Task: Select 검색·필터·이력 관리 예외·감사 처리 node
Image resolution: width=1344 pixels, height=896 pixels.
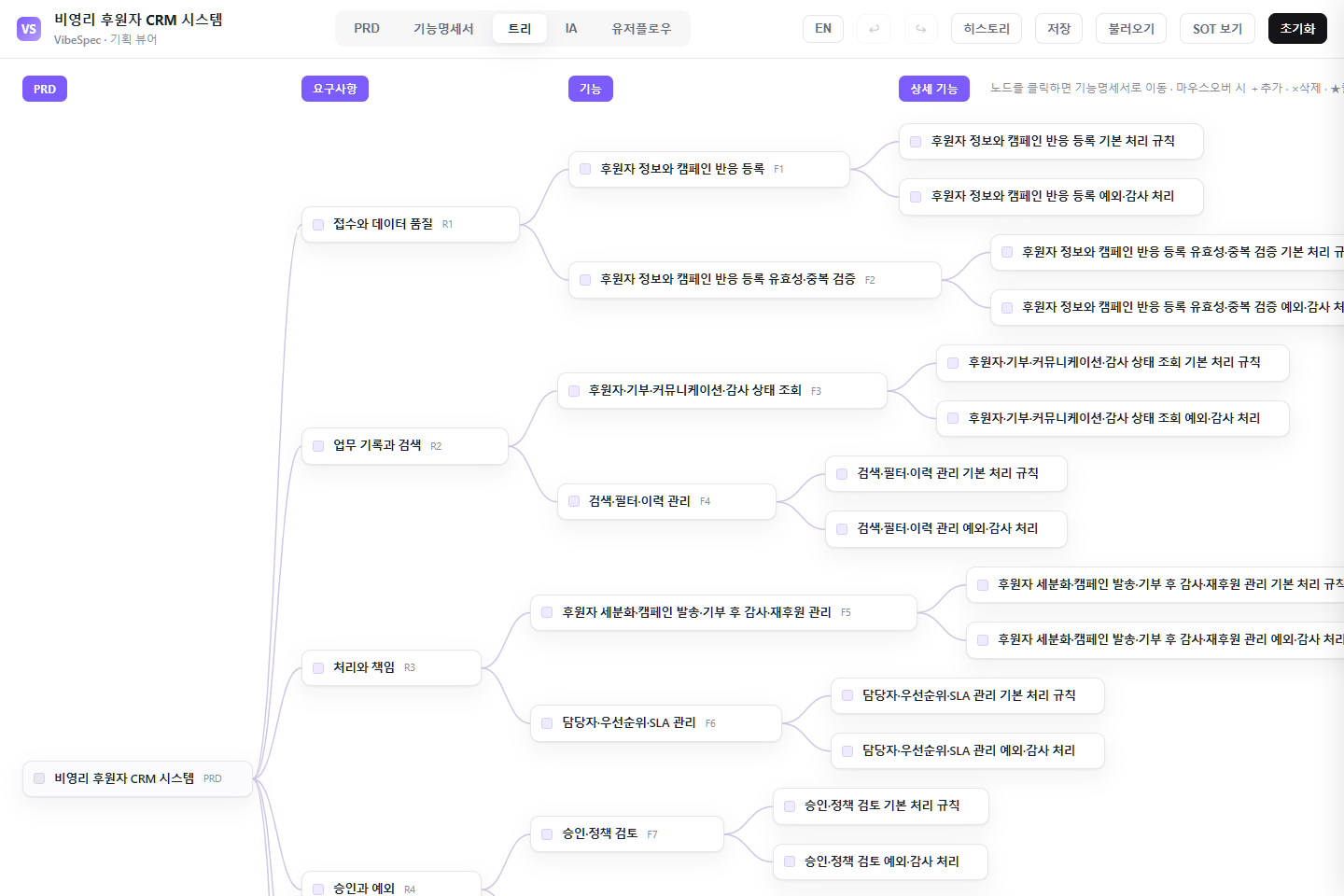Action: click(x=946, y=528)
